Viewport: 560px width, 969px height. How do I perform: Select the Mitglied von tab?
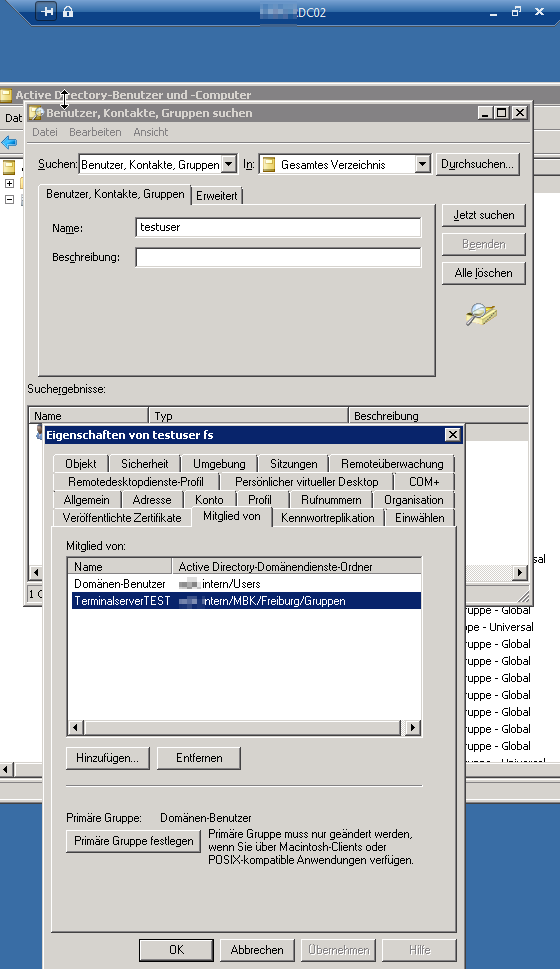(232, 516)
